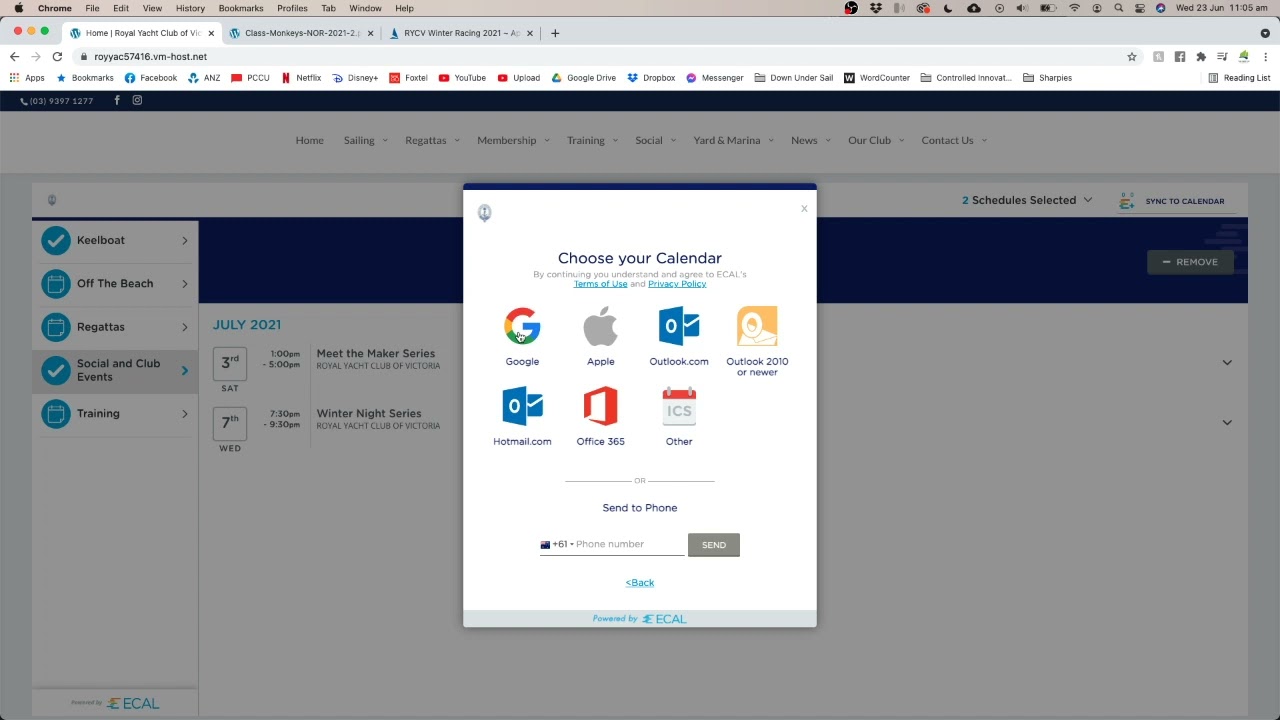Click Meet the Maker Series title
The height and width of the screenshot is (720, 1280).
tap(376, 353)
